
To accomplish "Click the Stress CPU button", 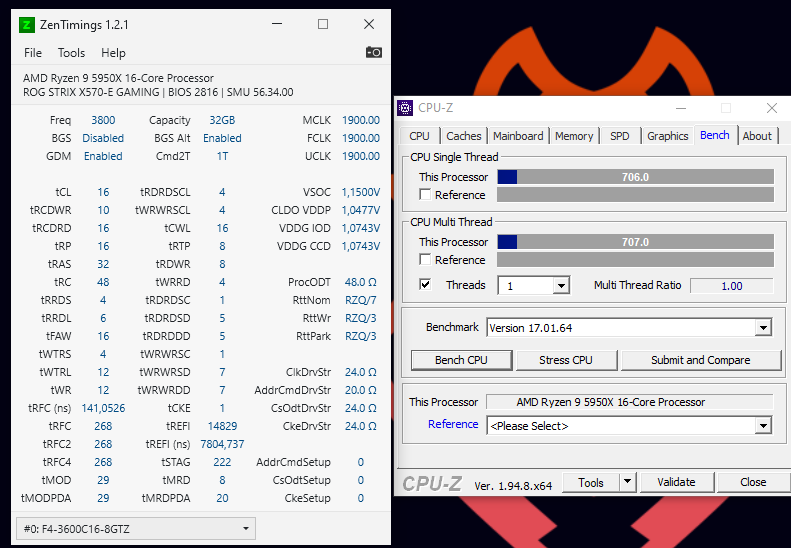I will coord(566,360).
